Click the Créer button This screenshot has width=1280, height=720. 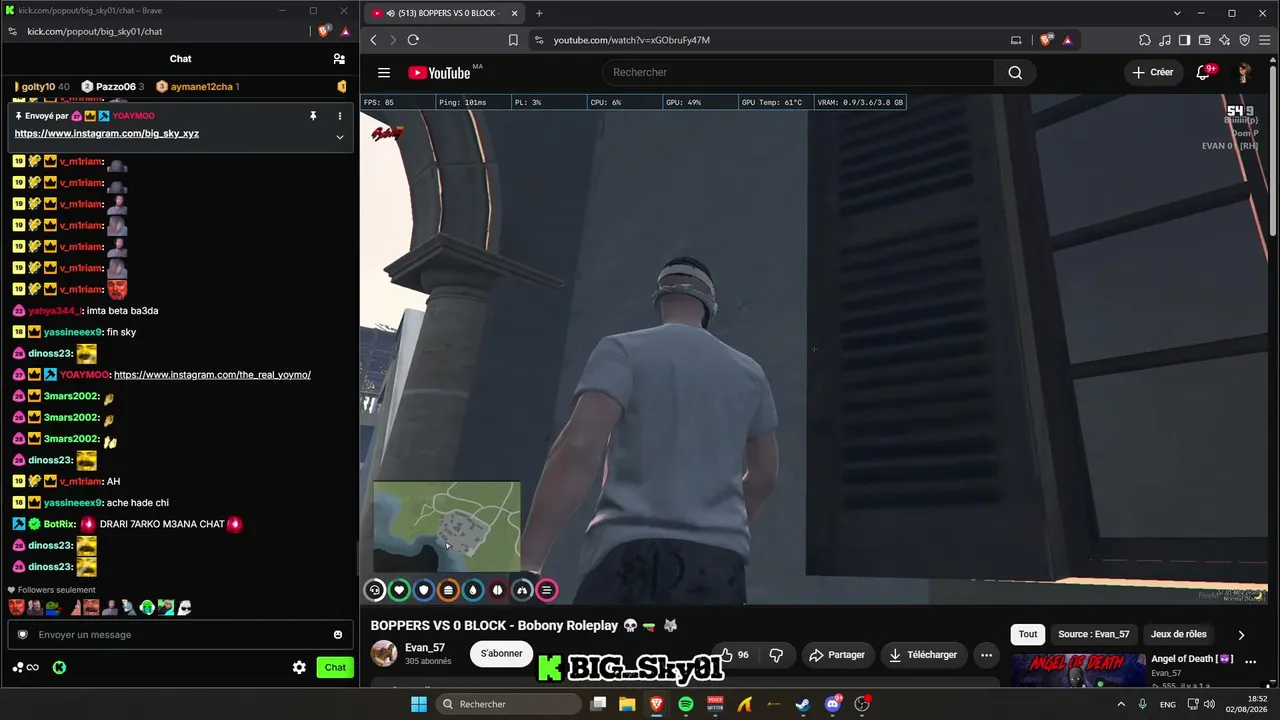[x=1153, y=72]
